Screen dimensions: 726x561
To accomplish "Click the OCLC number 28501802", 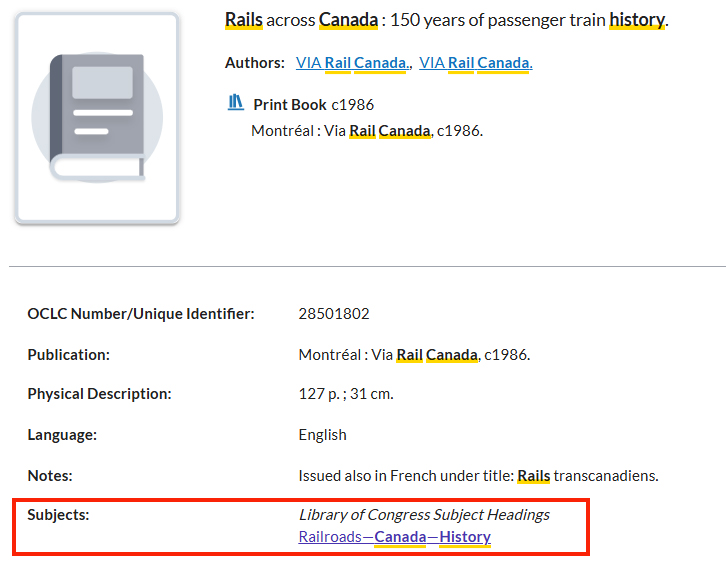I will pyautogui.click(x=334, y=314).
